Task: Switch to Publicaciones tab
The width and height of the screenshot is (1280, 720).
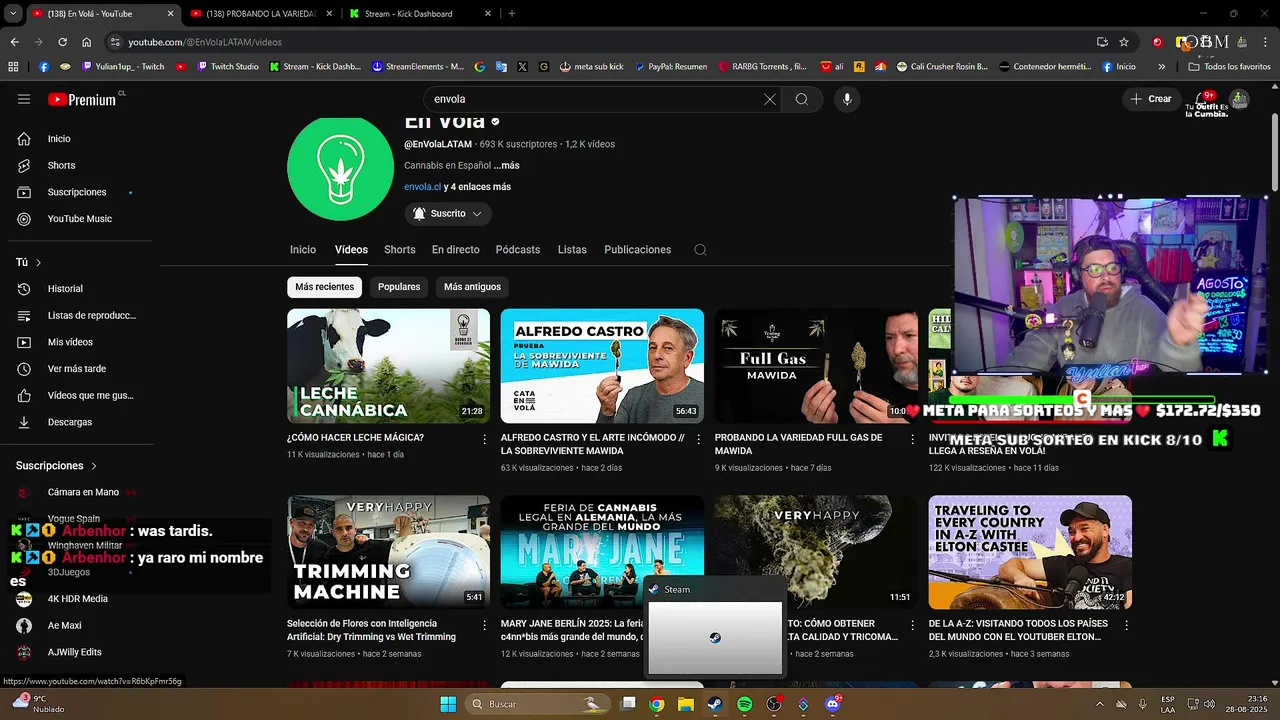Action: [637, 250]
